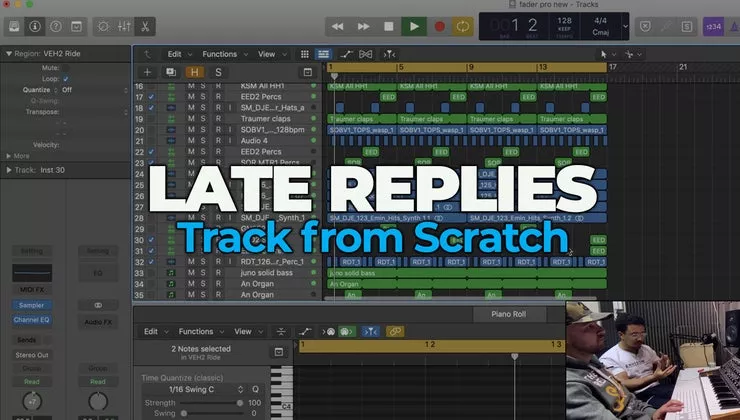Toggle the Flex show/hide button
Viewport: 740px width, 420px height.
(366, 54)
